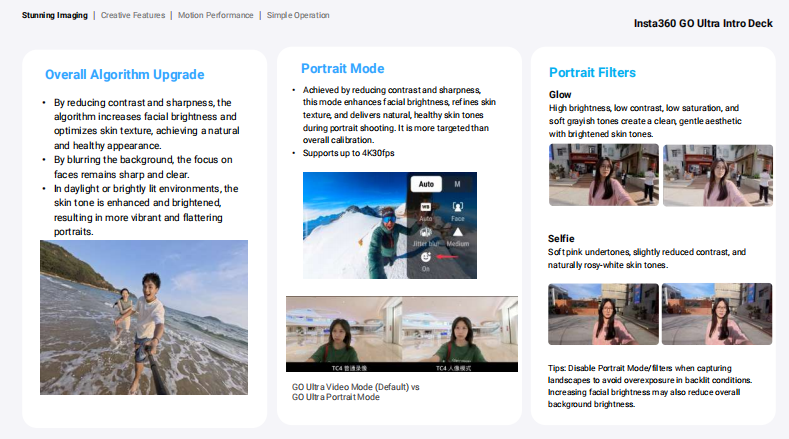Click the right Selfie filter sample photo
The height and width of the screenshot is (439, 789).
click(x=717, y=314)
